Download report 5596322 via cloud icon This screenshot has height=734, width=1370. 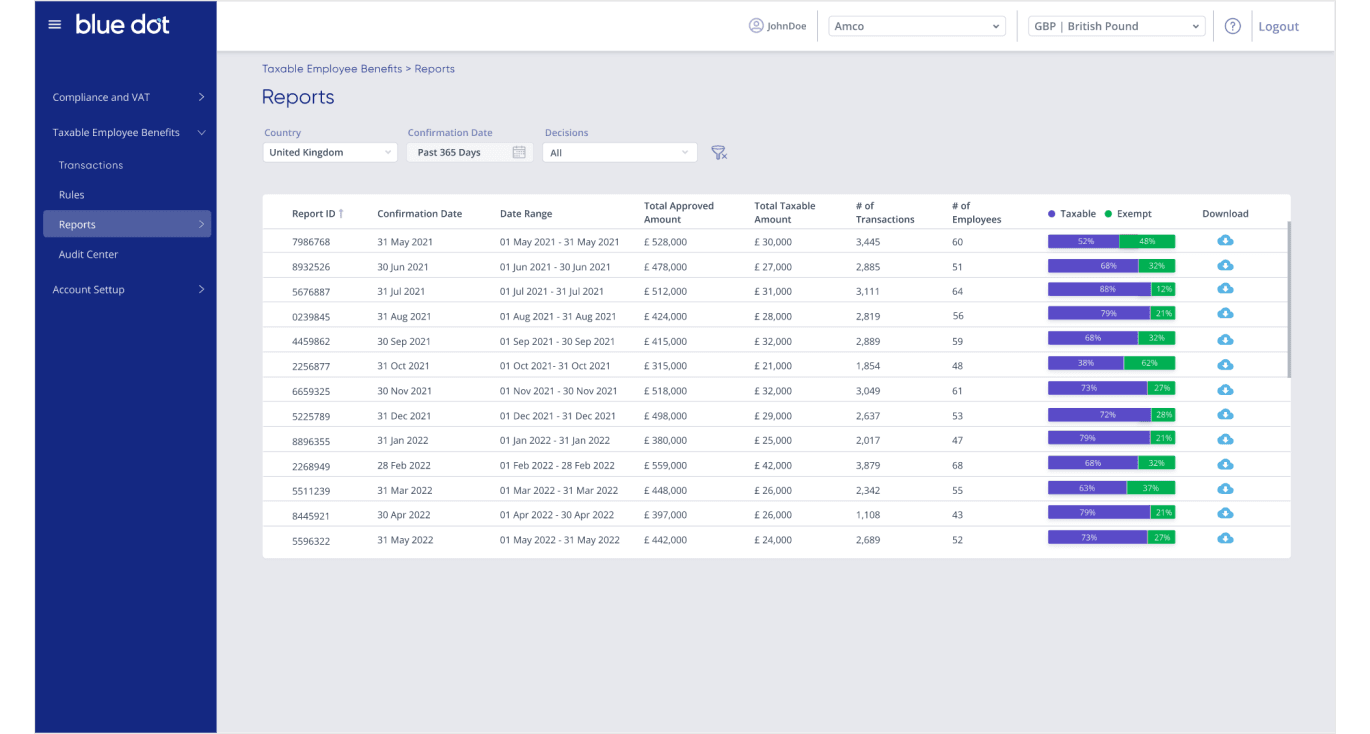click(1225, 539)
